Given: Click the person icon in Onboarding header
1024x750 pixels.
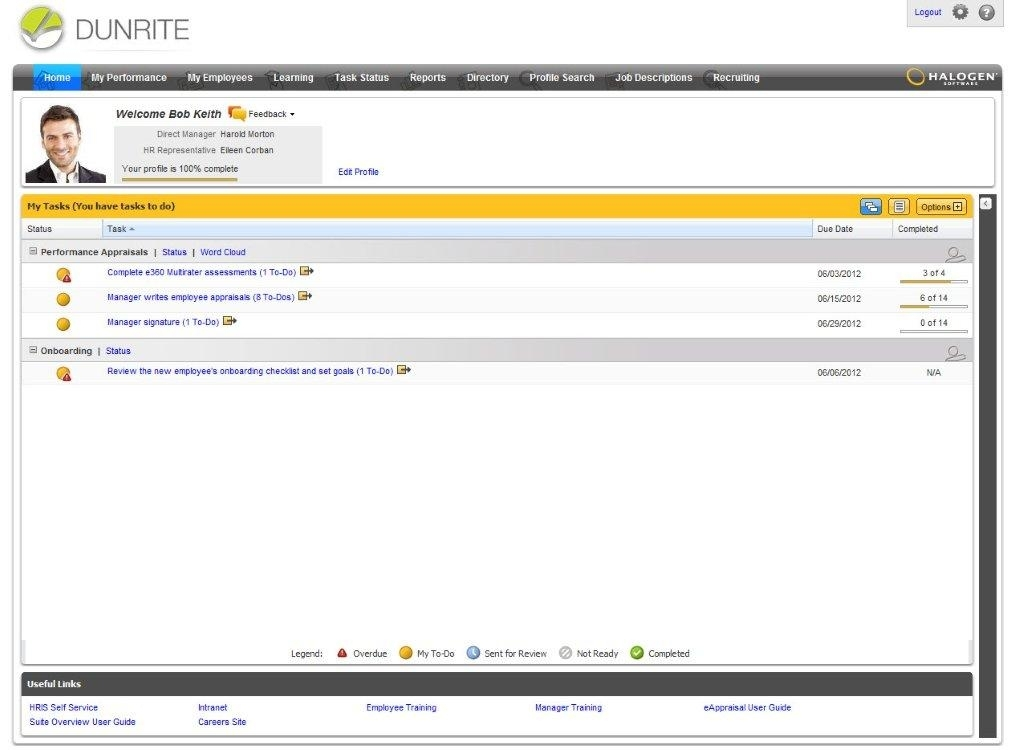Looking at the screenshot, I should 955,353.
